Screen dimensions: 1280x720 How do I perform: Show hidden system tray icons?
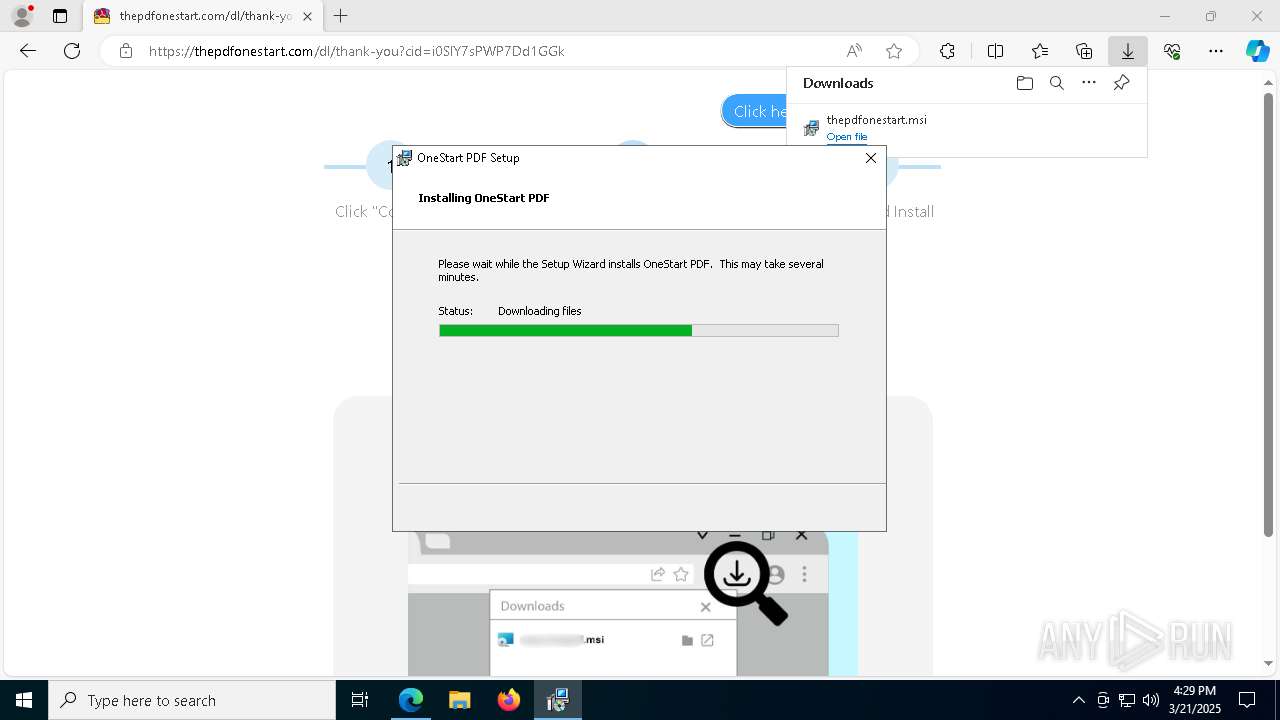tap(1078, 700)
